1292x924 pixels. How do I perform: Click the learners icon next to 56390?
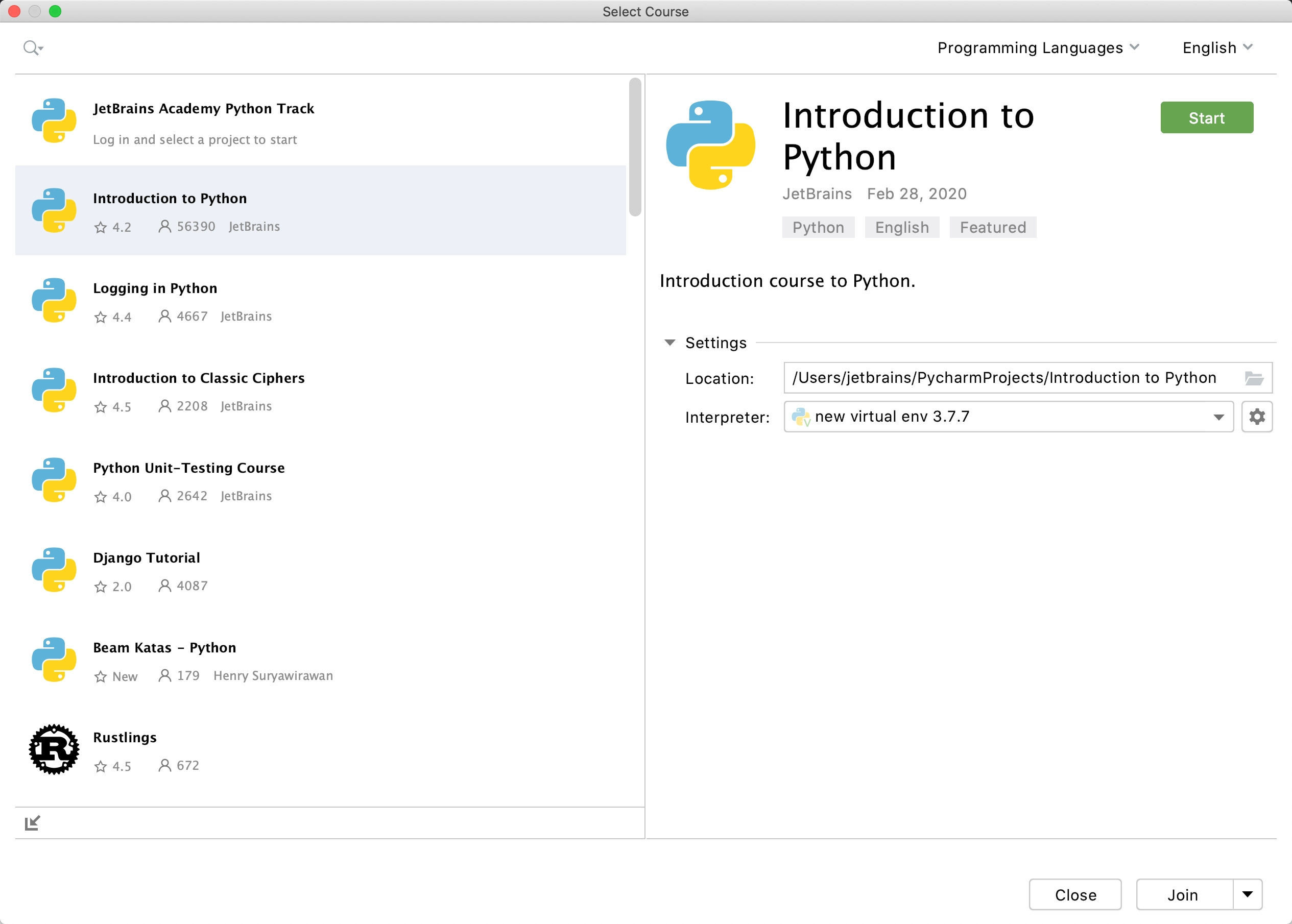point(164,227)
